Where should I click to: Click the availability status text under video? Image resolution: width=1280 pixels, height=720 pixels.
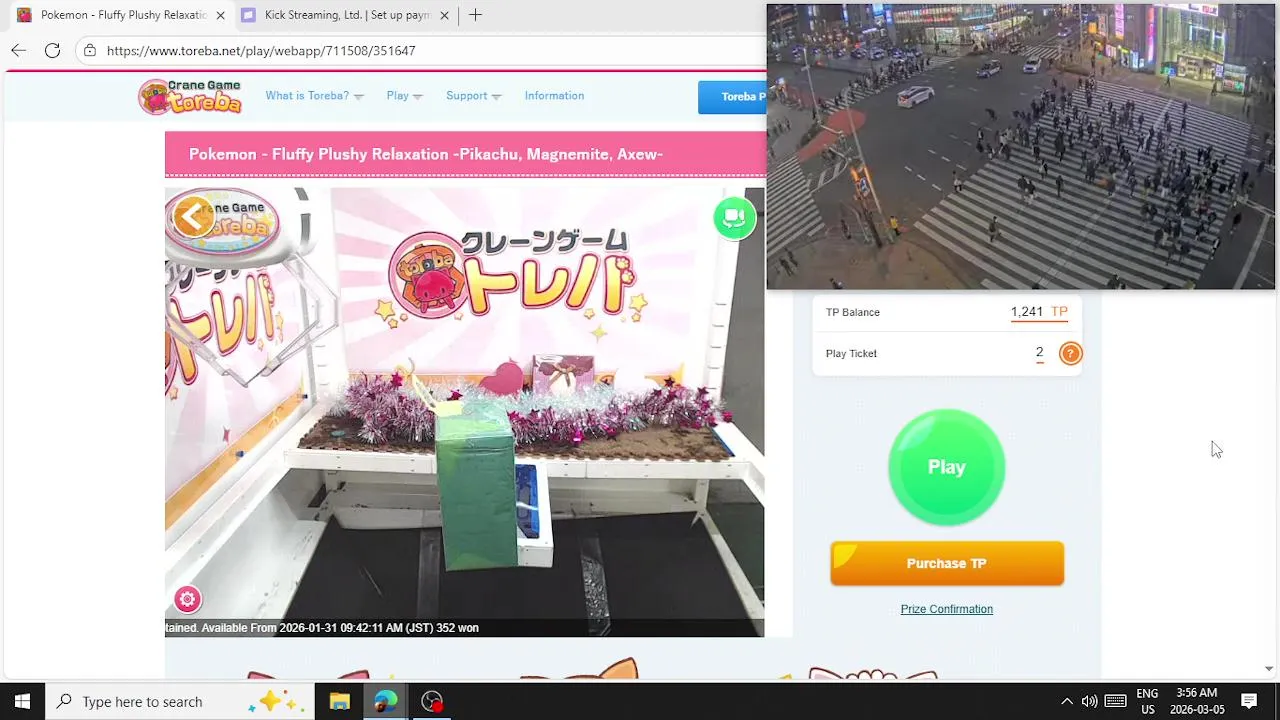322,628
